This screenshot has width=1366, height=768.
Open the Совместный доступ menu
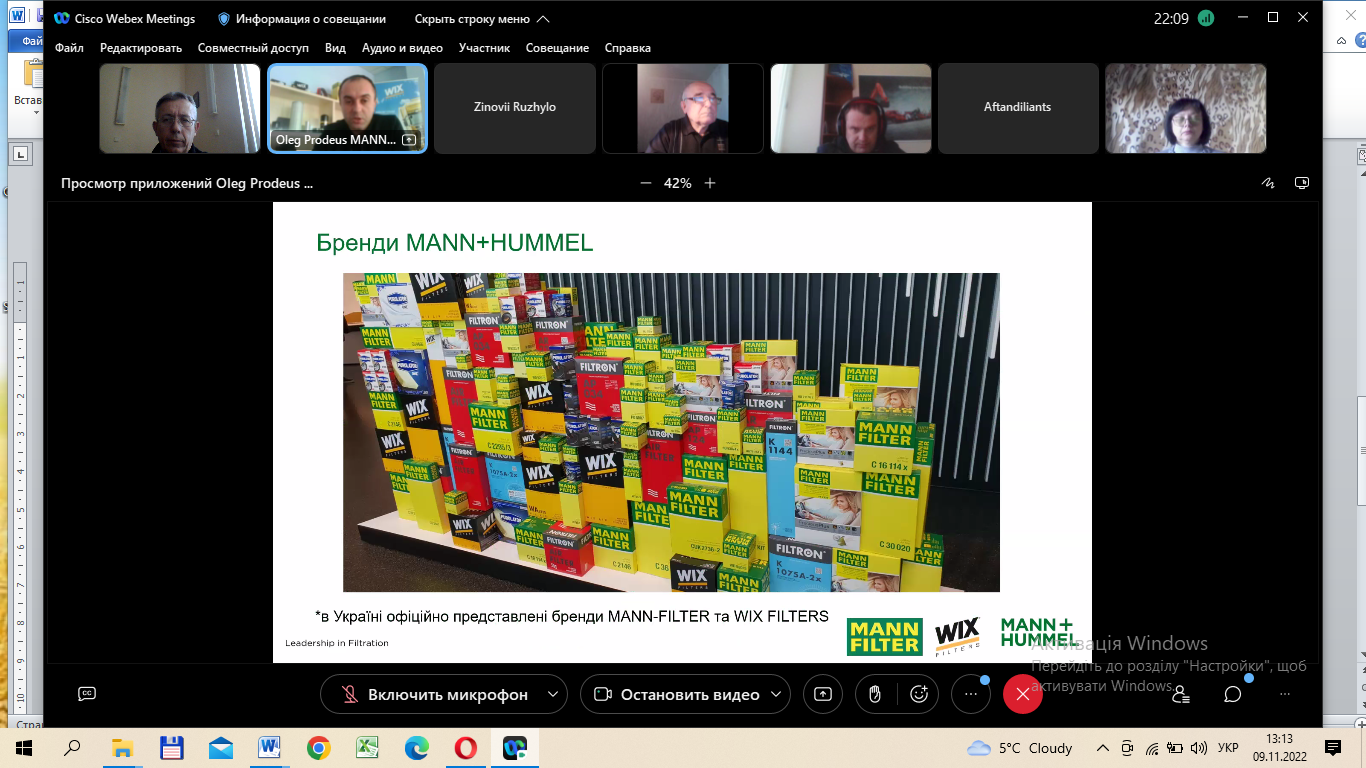coord(253,48)
